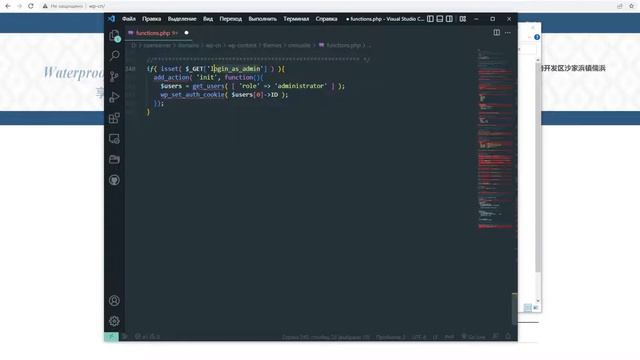Image resolution: width=640 pixels, height=360 pixels.
Task: Click the code minimap on the right
Action: [x=494, y=139]
